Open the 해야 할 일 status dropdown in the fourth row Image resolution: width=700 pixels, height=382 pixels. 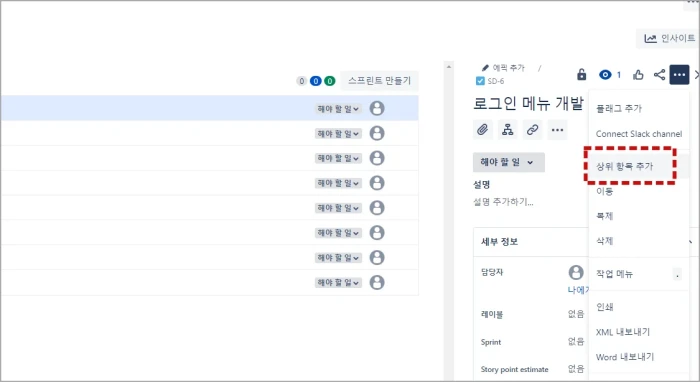(338, 183)
